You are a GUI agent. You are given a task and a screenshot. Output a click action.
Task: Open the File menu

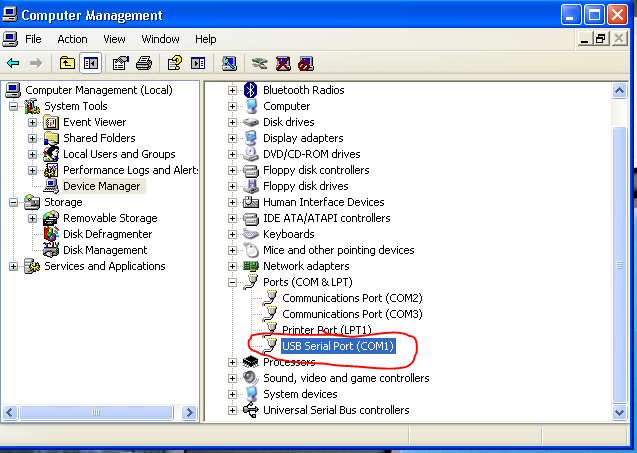coord(33,39)
